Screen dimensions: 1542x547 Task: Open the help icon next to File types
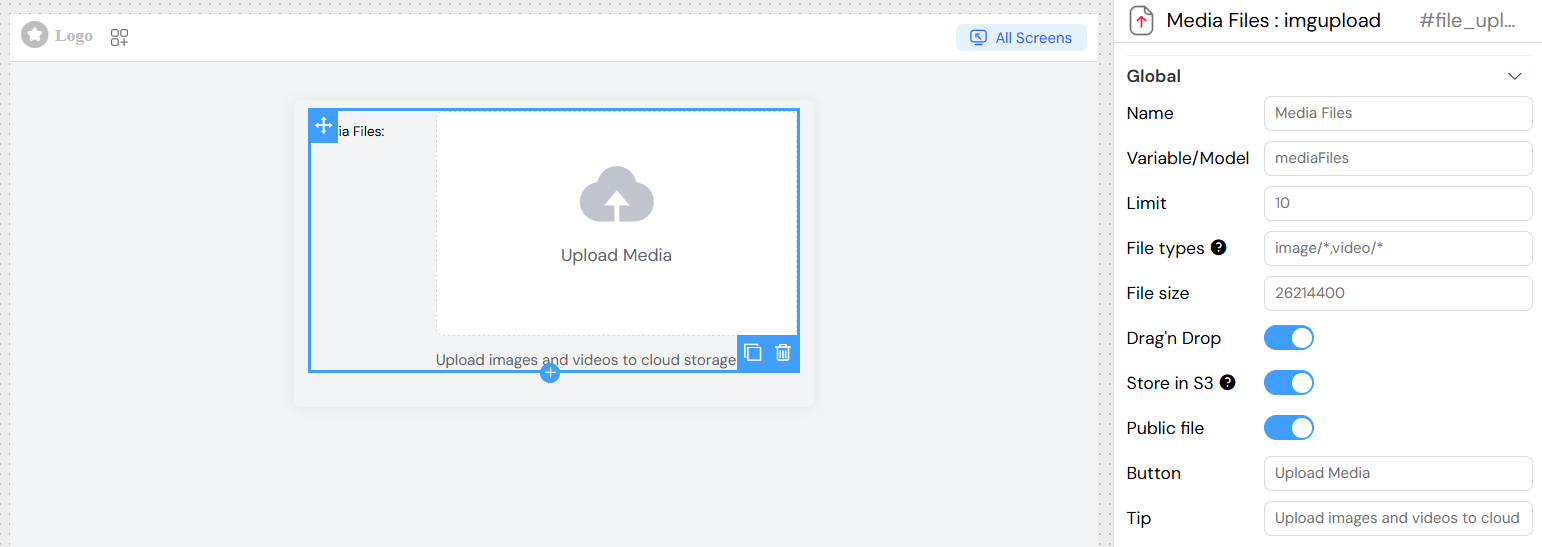[1218, 247]
